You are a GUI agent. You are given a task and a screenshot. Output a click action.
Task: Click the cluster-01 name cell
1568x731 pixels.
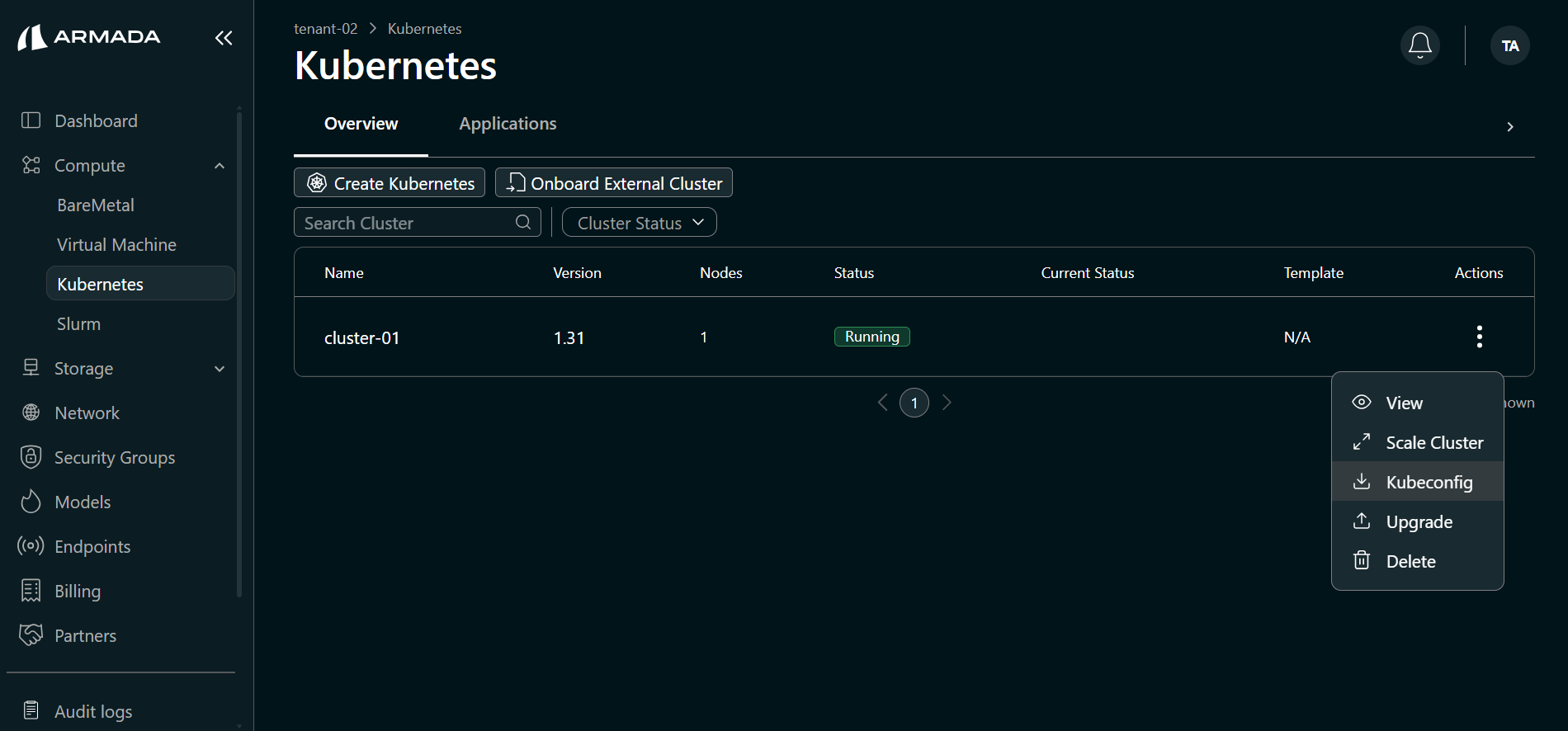coord(361,337)
